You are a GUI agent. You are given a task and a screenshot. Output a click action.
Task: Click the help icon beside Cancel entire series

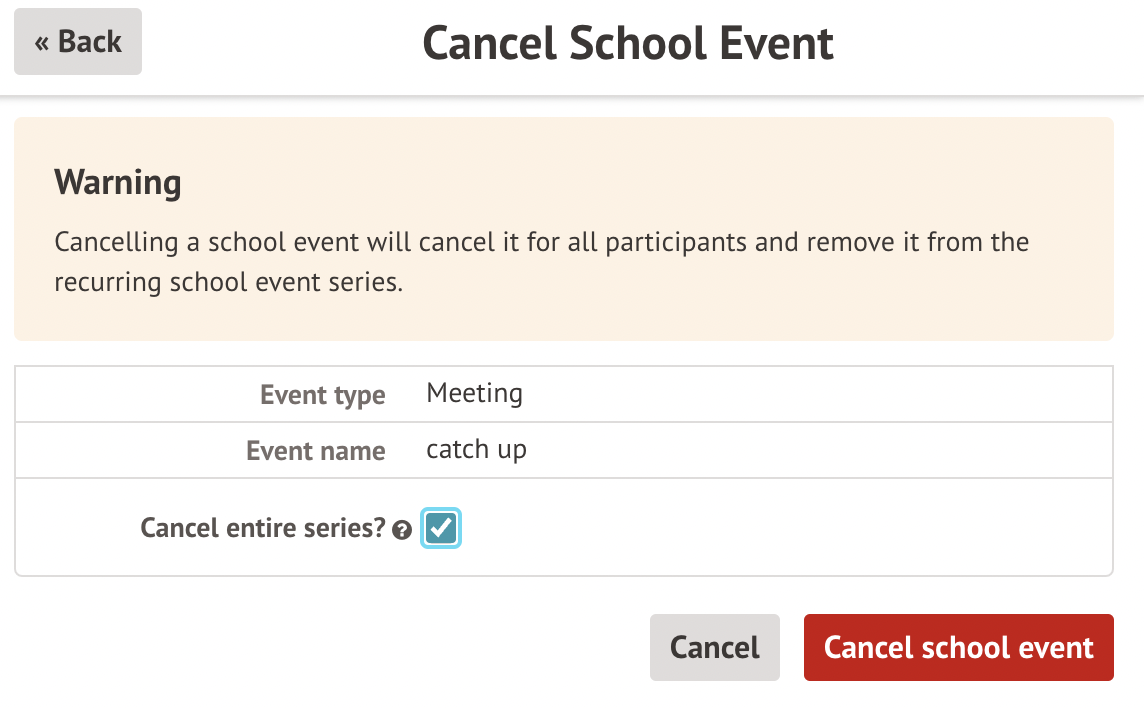coord(402,531)
